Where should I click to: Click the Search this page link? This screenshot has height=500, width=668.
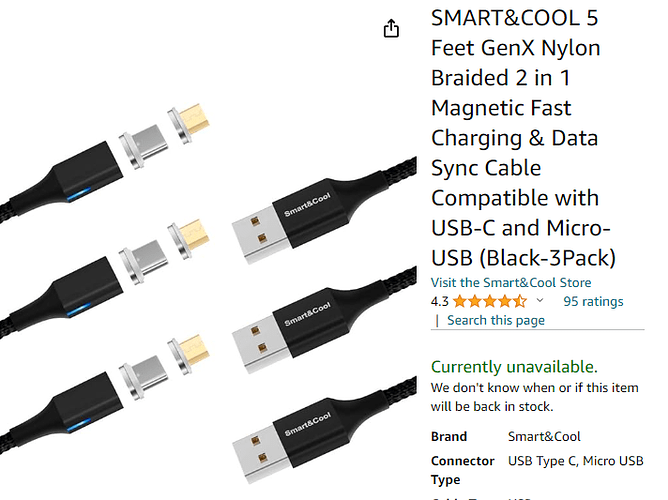click(x=496, y=320)
